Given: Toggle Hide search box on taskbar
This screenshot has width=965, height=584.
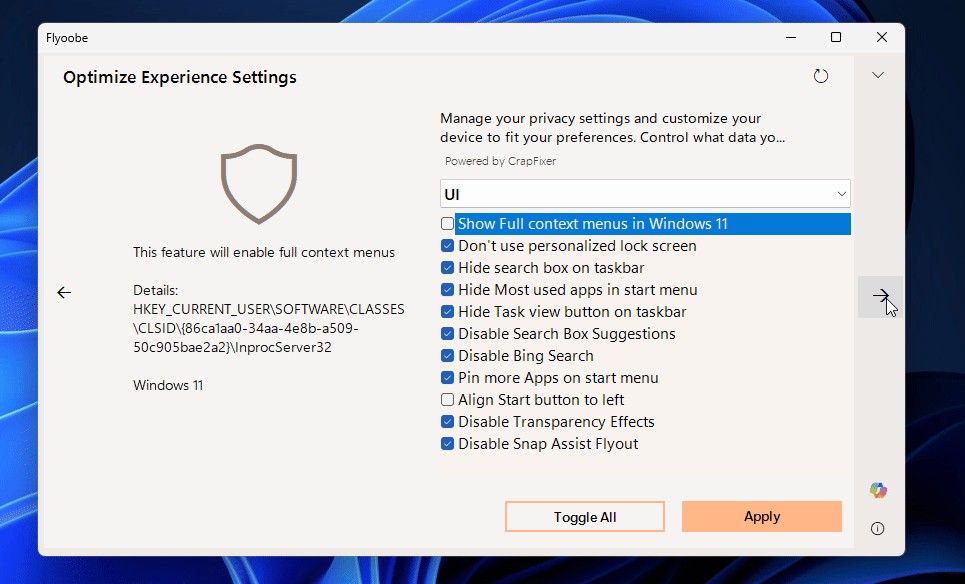Looking at the screenshot, I should 448,268.
